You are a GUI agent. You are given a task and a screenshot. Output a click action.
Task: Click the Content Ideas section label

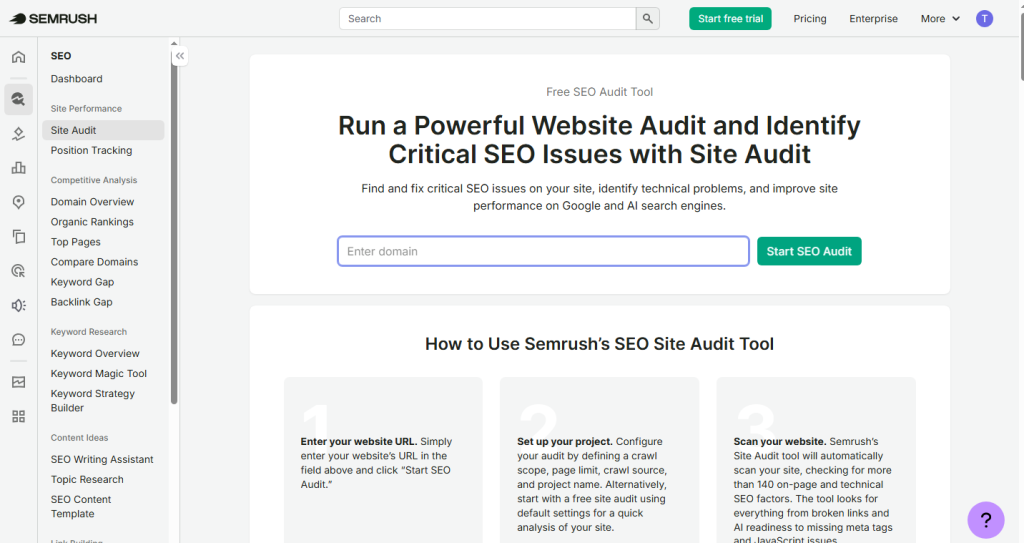tap(80, 438)
